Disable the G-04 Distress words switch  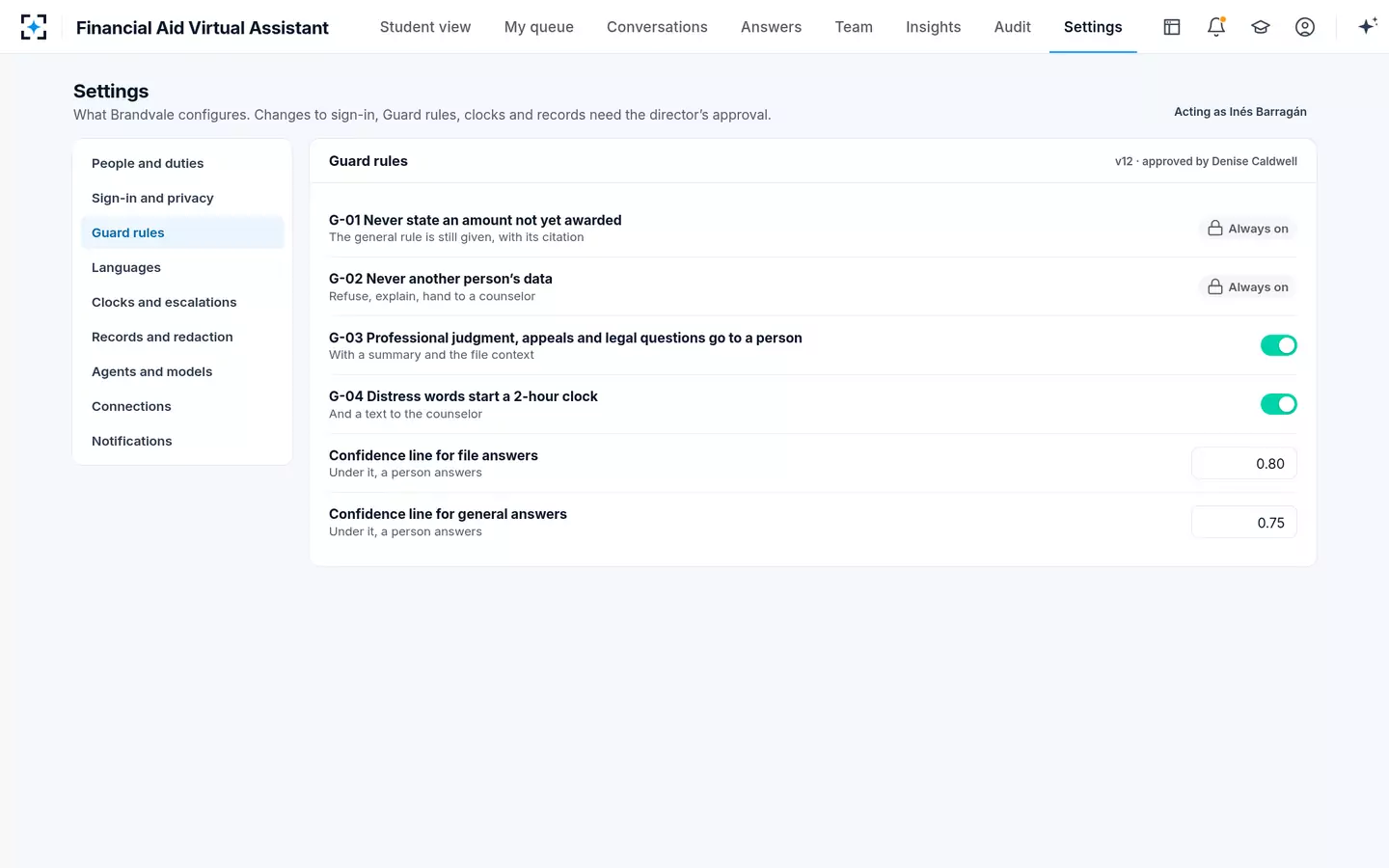[1279, 404]
